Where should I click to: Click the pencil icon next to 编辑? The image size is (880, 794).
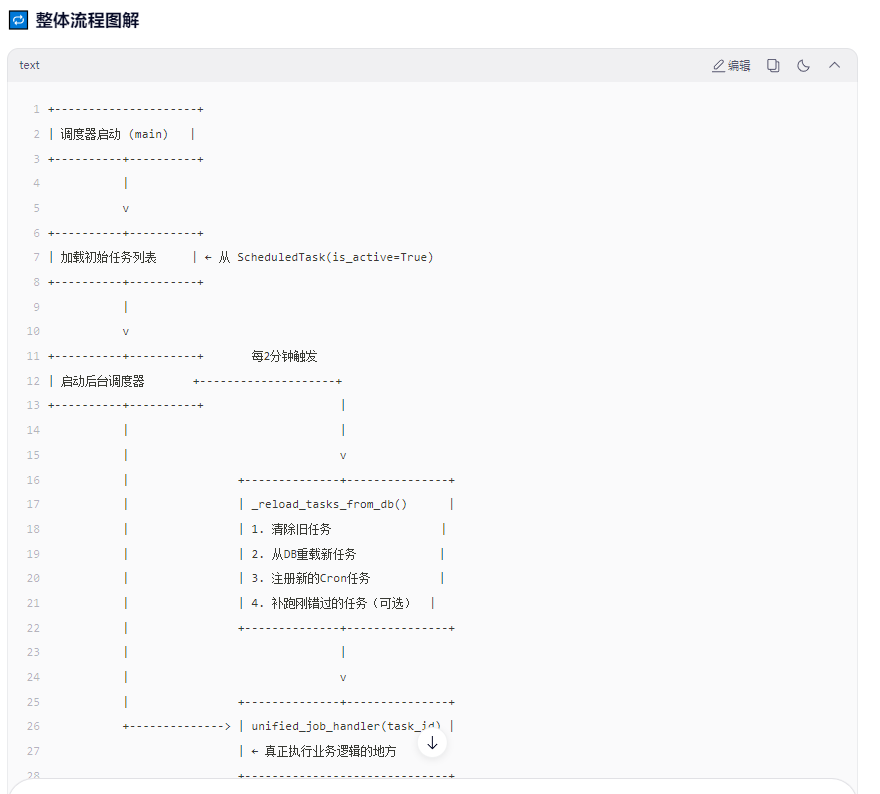pos(718,64)
